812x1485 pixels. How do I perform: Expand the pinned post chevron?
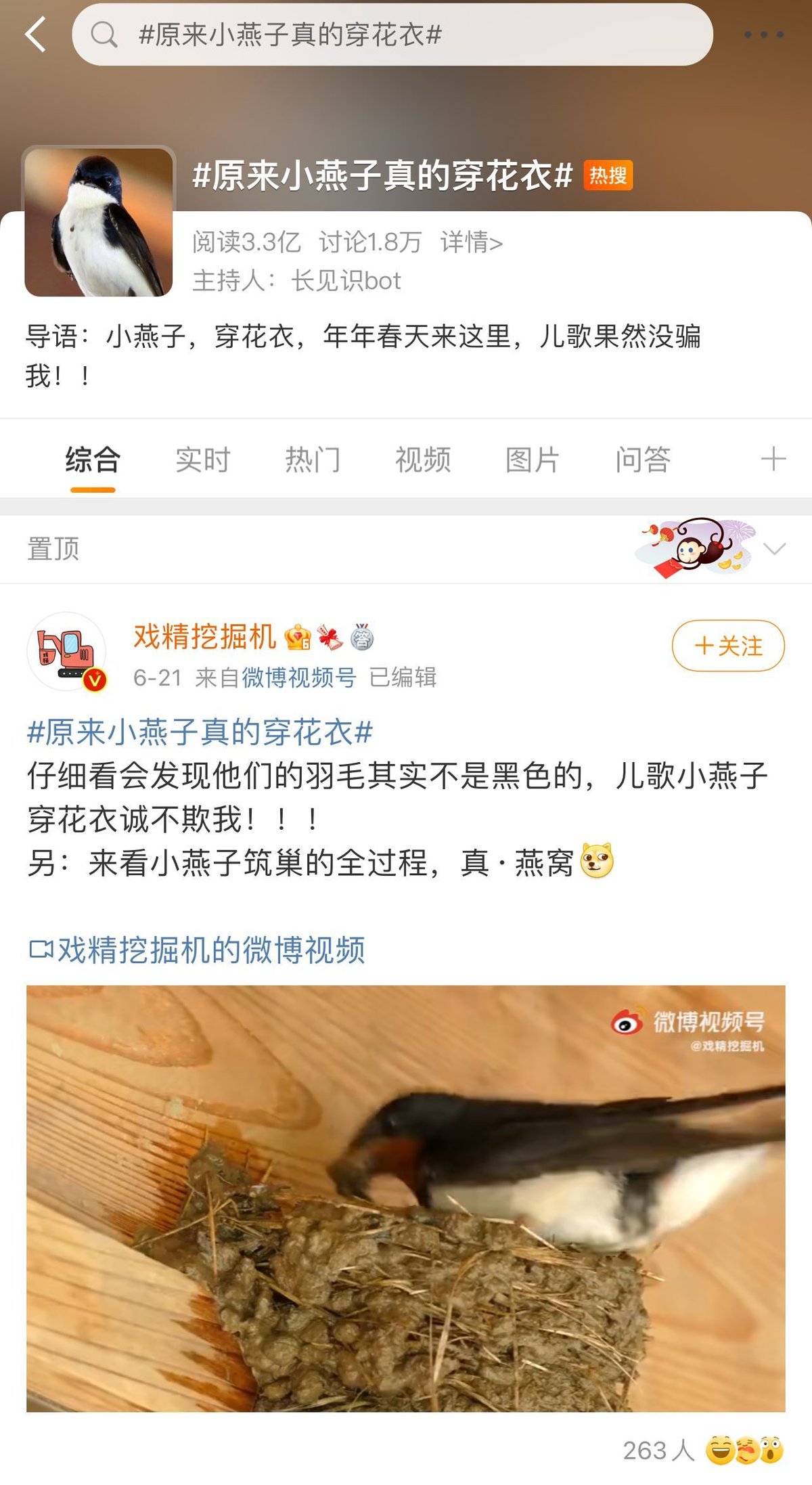coord(774,549)
